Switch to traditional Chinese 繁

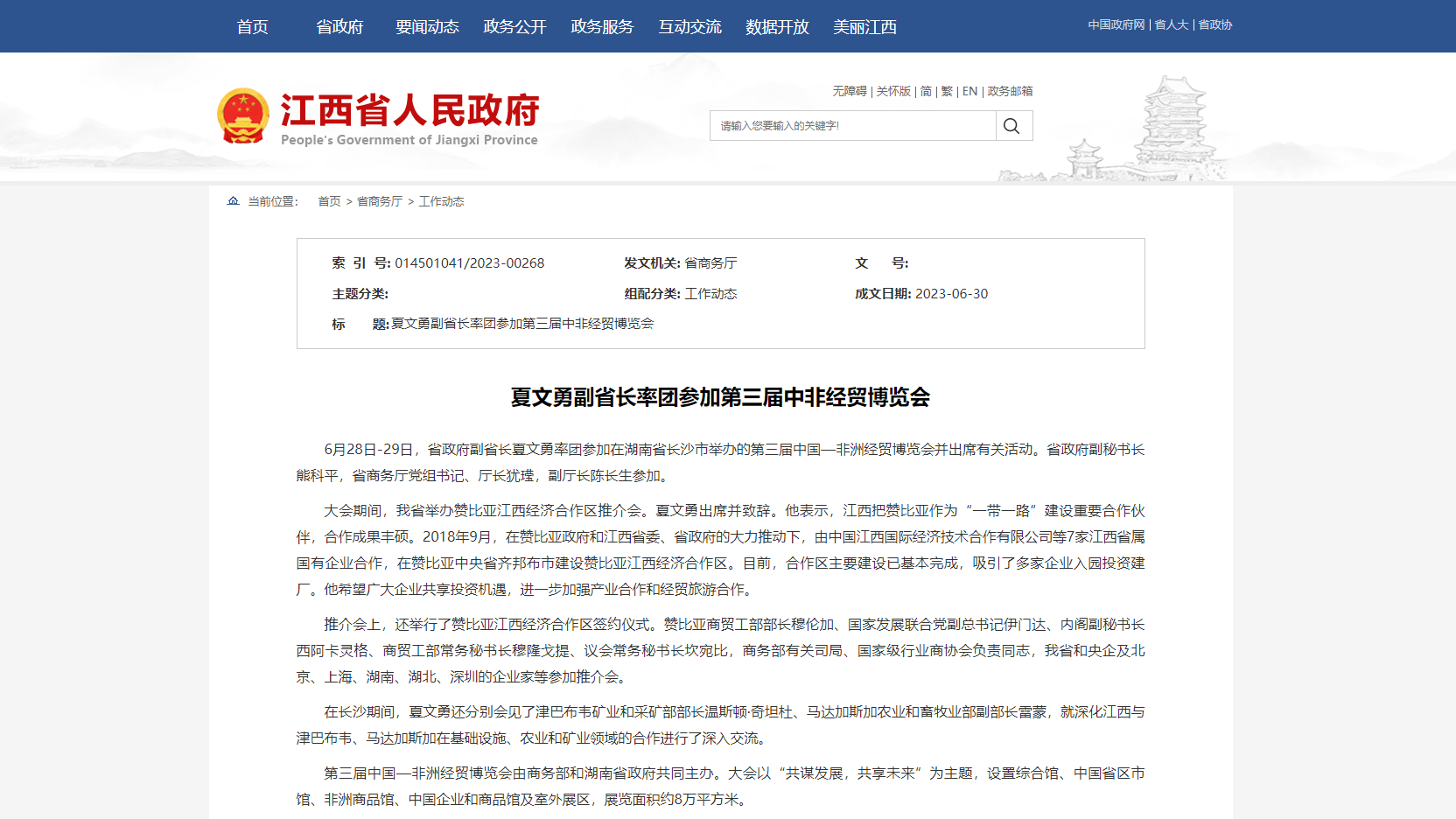tap(947, 91)
